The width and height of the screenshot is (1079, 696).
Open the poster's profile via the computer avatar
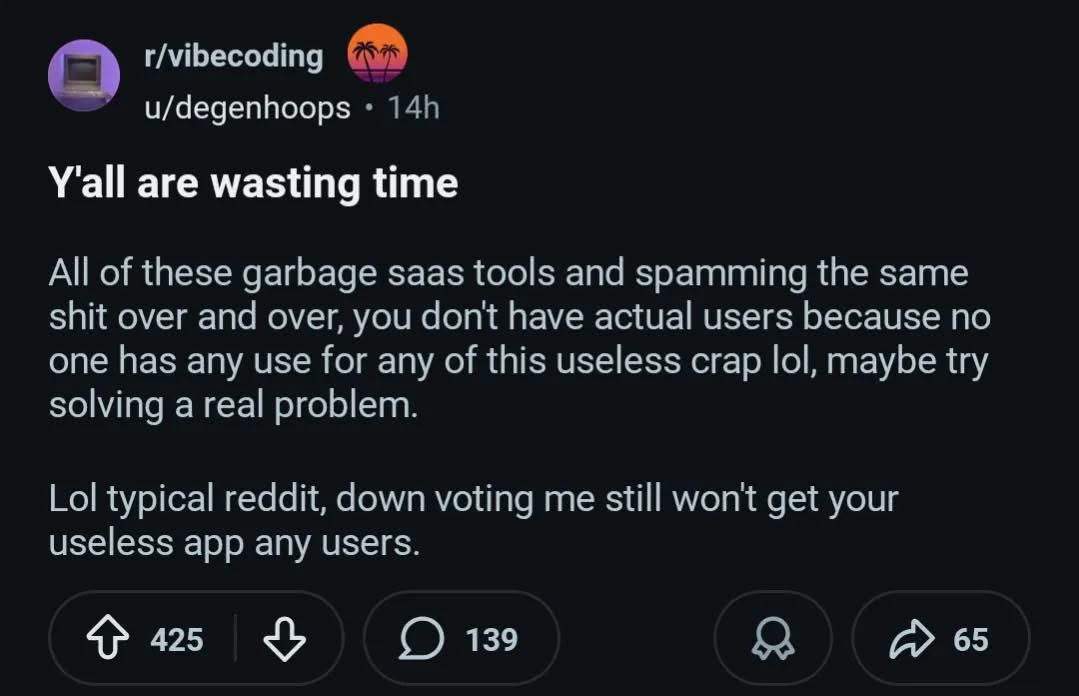click(84, 75)
